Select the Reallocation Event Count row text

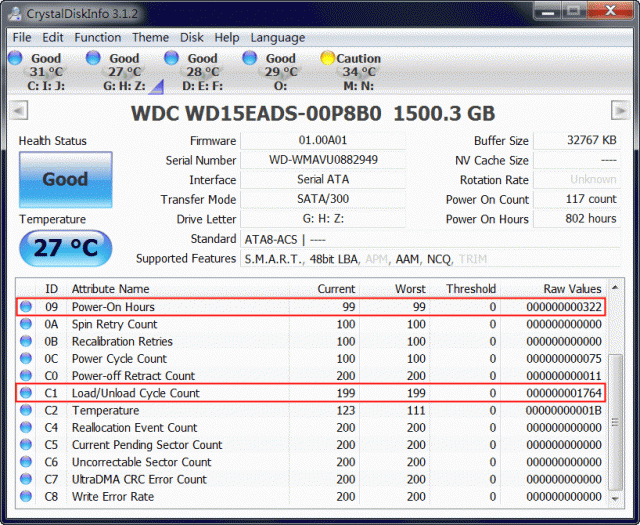coord(134,427)
